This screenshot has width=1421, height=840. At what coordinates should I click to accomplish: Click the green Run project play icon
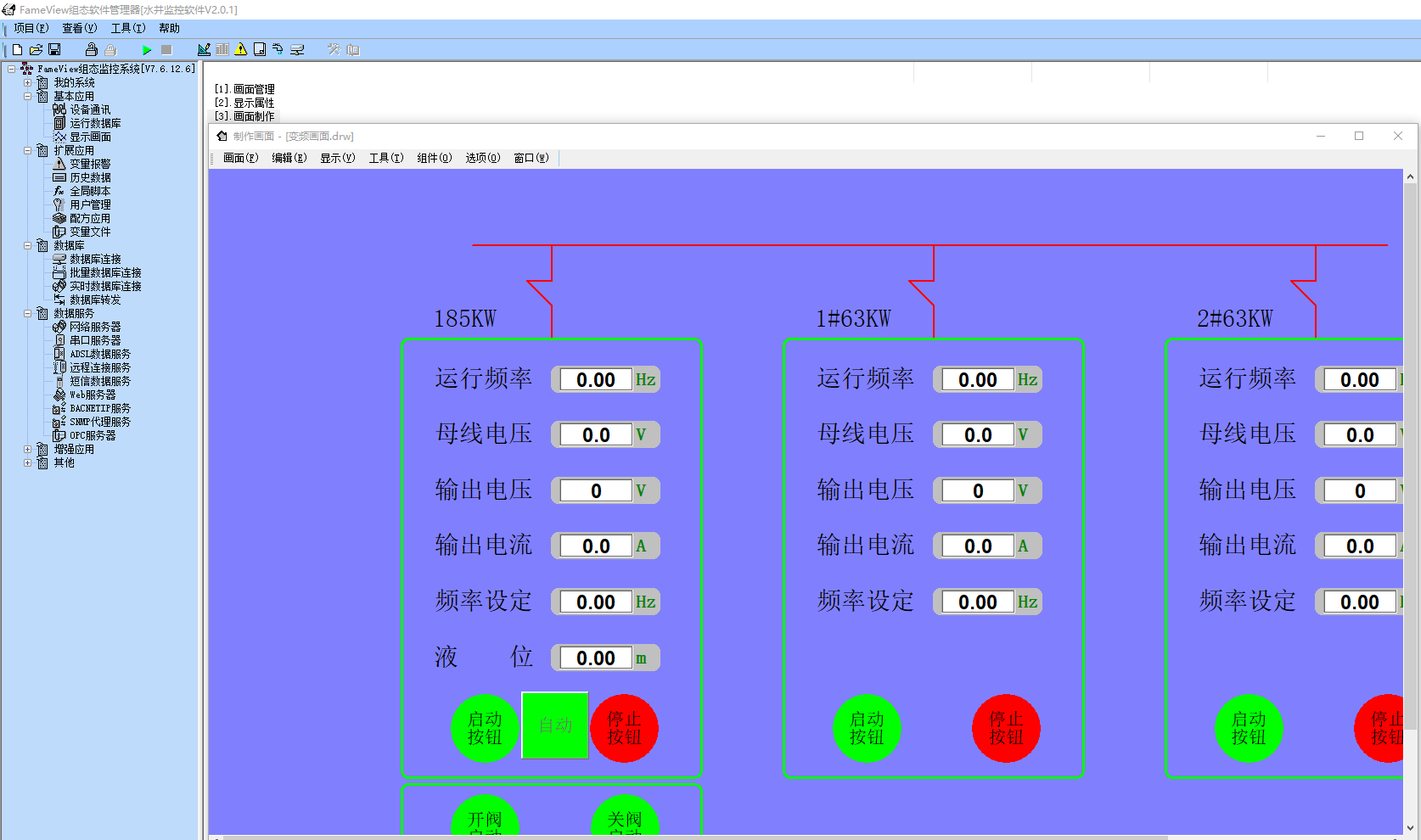pyautogui.click(x=147, y=50)
